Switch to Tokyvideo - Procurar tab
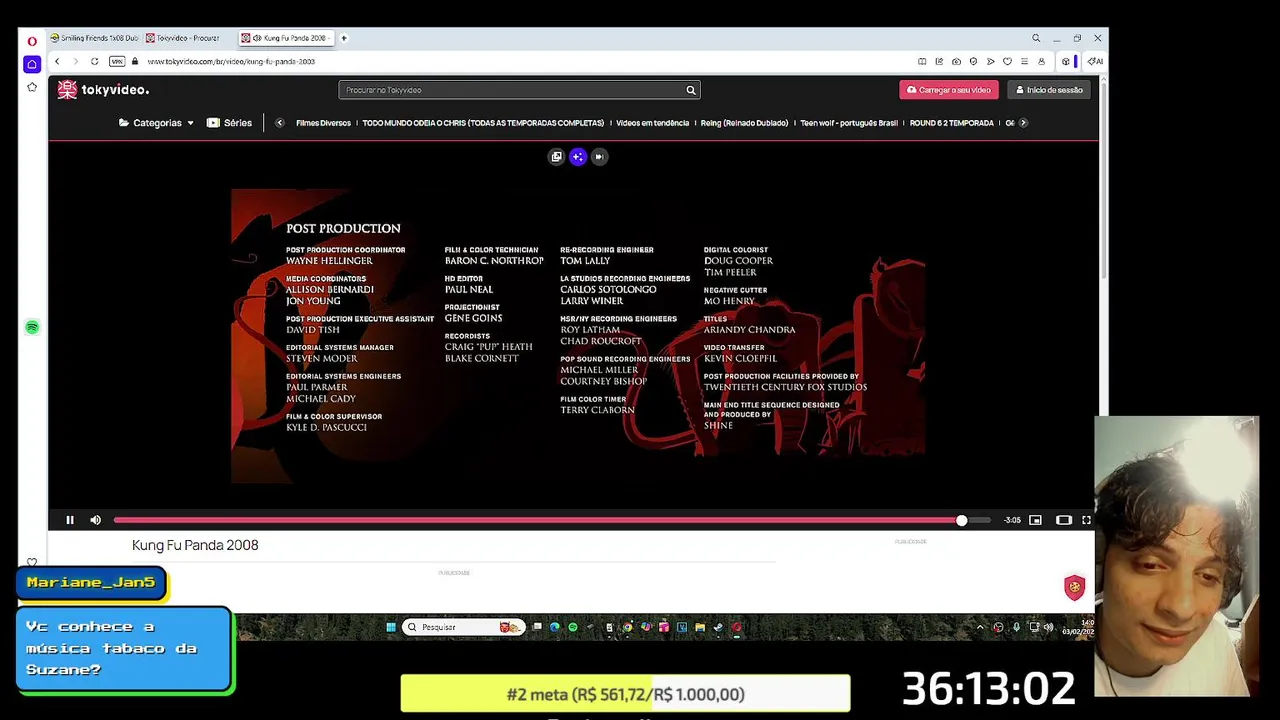 (186, 38)
